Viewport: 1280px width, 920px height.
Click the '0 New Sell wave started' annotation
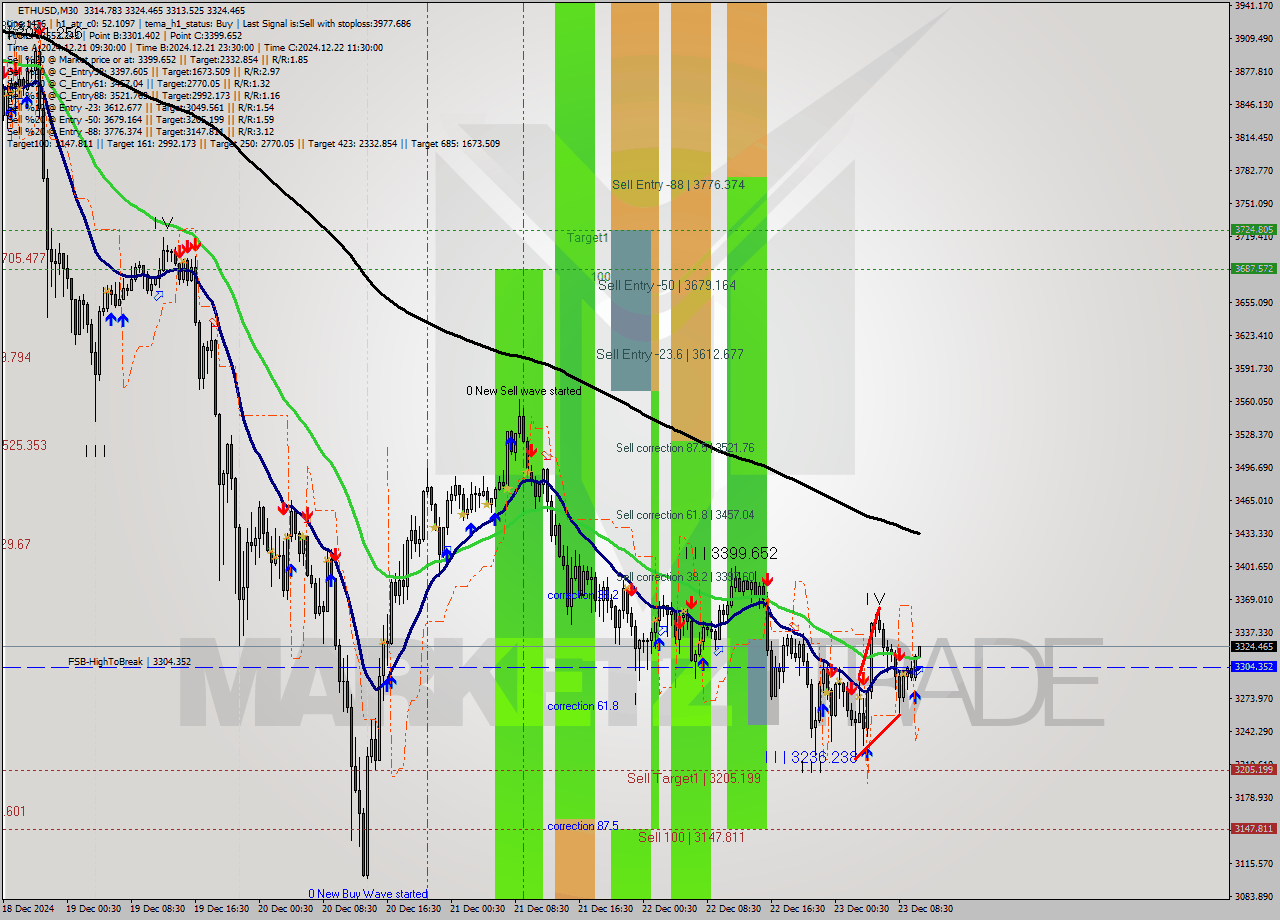pyautogui.click(x=524, y=391)
